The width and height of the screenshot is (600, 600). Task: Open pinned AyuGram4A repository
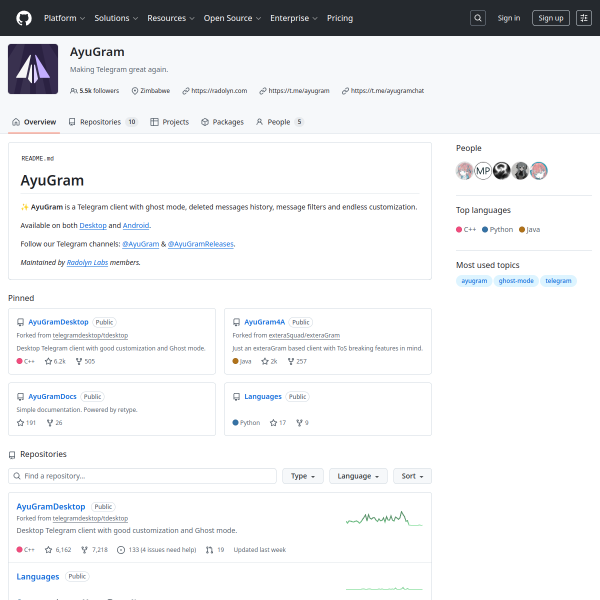tap(264, 322)
